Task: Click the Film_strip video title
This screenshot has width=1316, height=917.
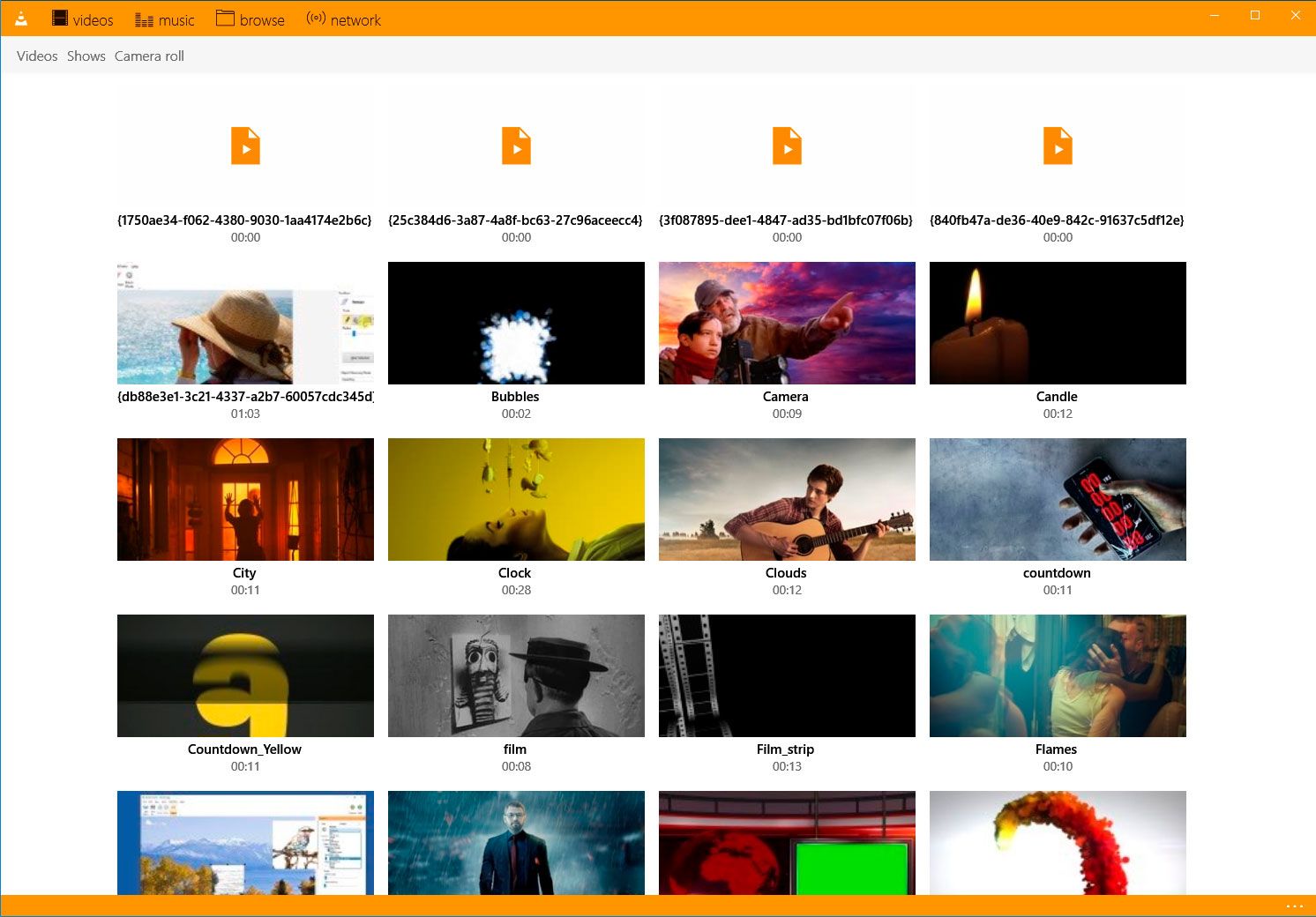Action: [x=785, y=749]
